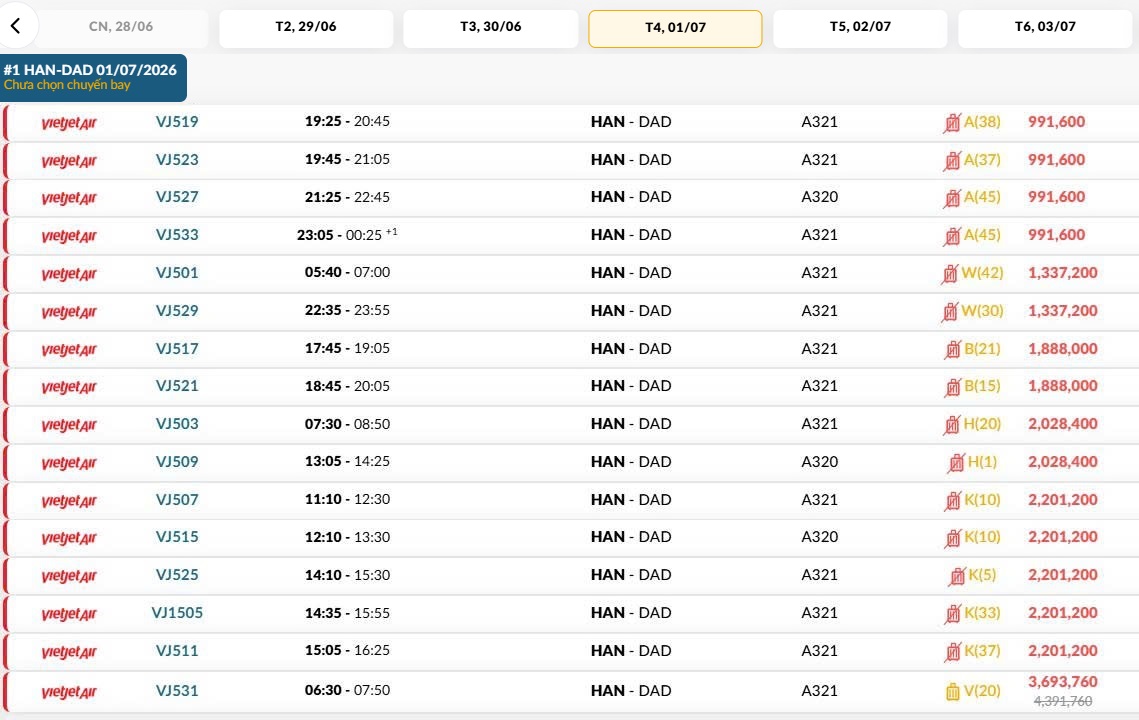Switch to date tab T3, 30/06
1139x720 pixels.
(x=490, y=27)
